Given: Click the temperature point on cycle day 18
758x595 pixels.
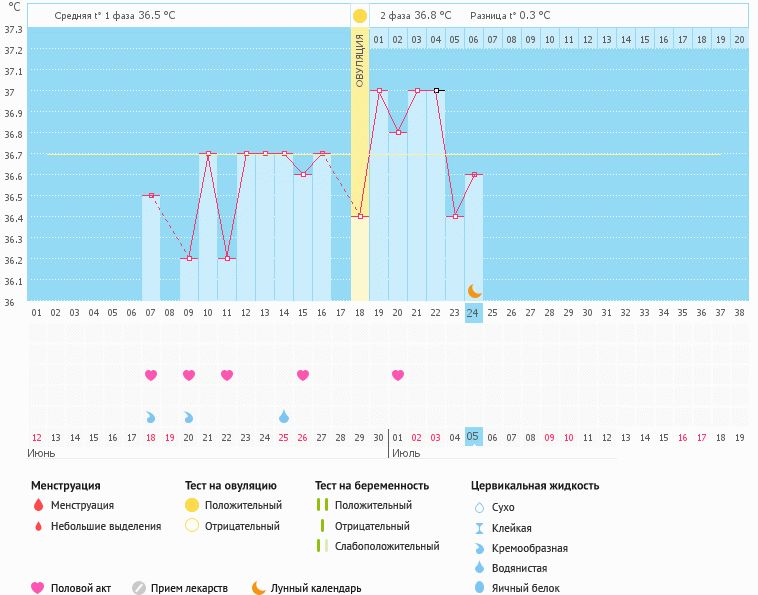Looking at the screenshot, I should [360, 217].
